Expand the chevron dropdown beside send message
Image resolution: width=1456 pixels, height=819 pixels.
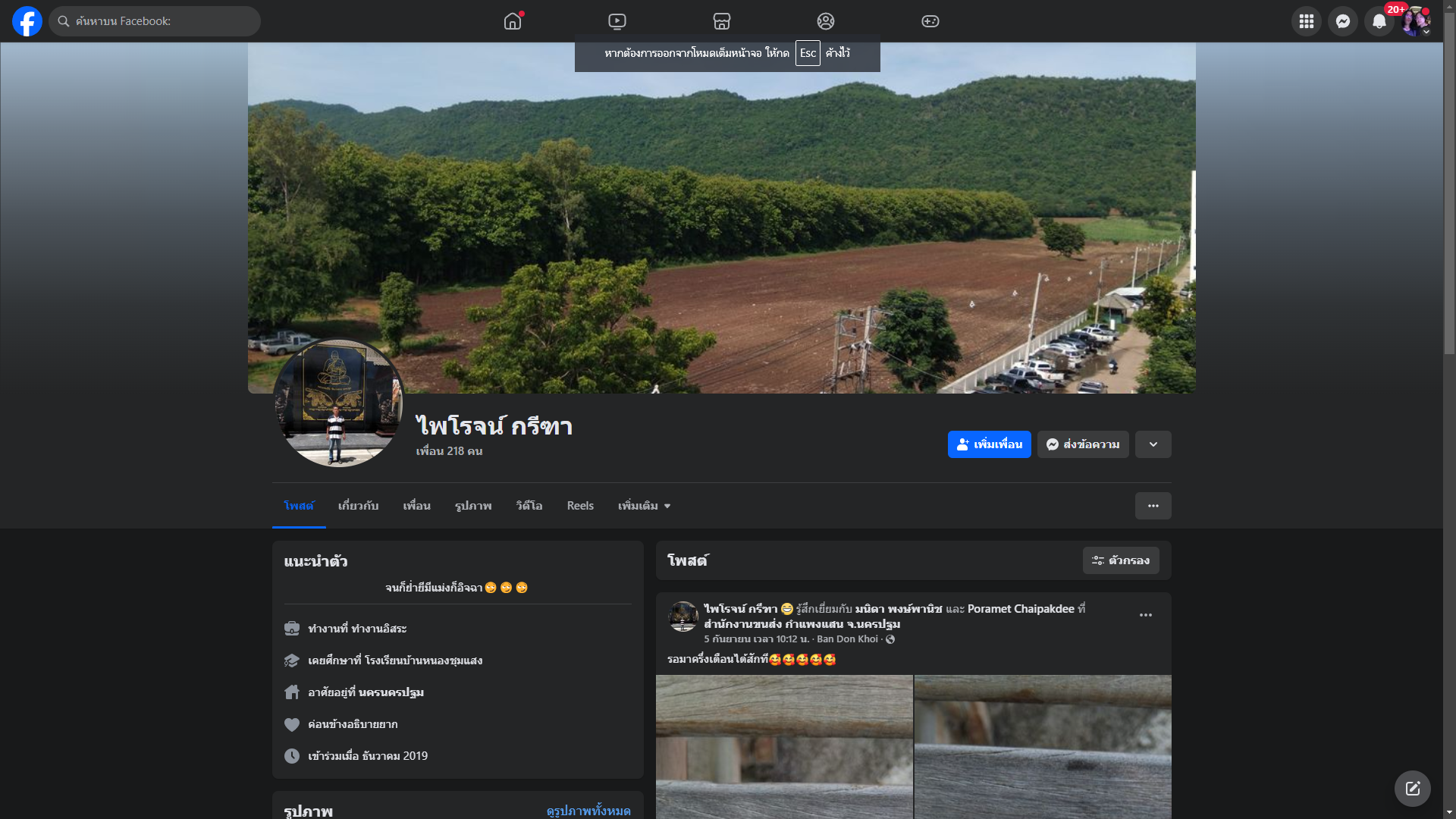click(1153, 444)
